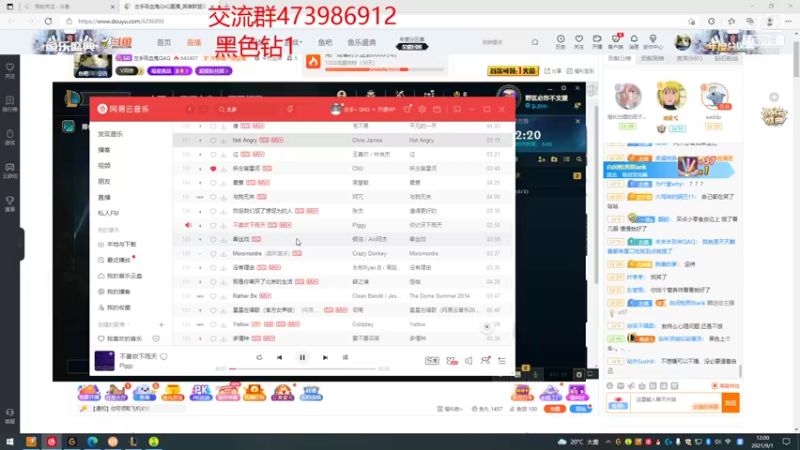Viewport: 800px width, 450px height.
Task: Open heartbeat mode next to 我喜欢的音乐
Action: 156,339
